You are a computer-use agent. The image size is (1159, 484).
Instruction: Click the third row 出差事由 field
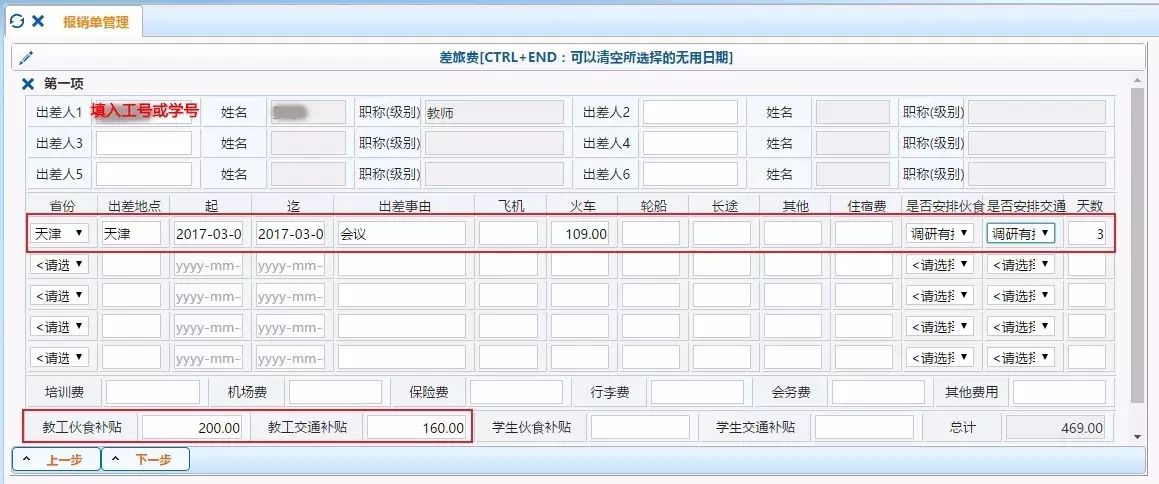click(x=402, y=296)
